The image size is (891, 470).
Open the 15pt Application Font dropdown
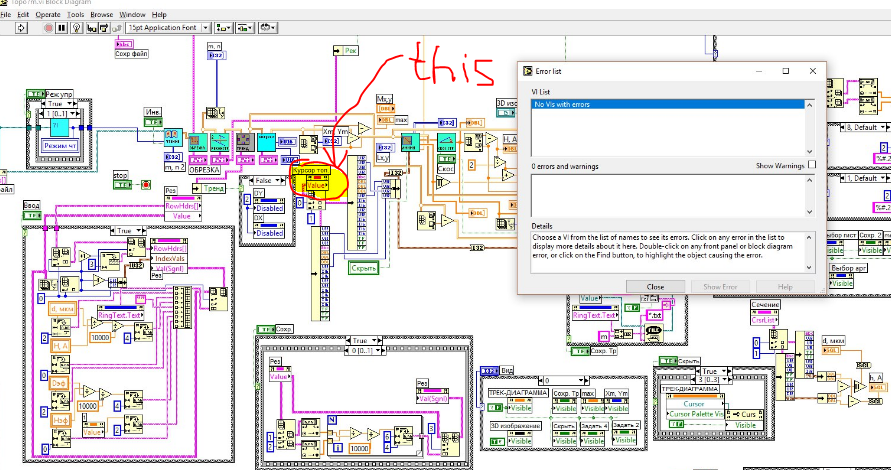click(168, 27)
